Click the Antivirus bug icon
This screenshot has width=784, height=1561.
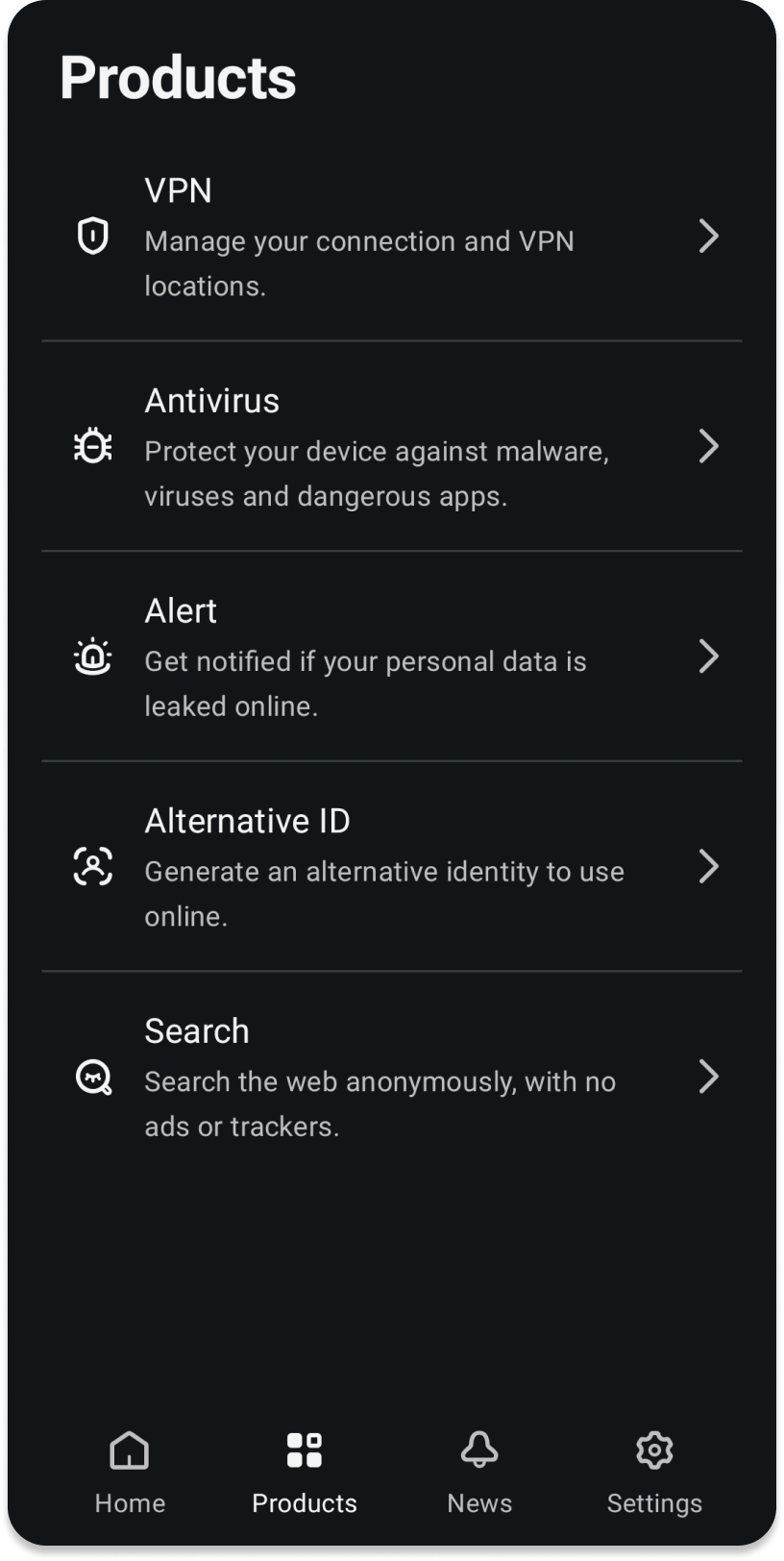click(x=93, y=446)
